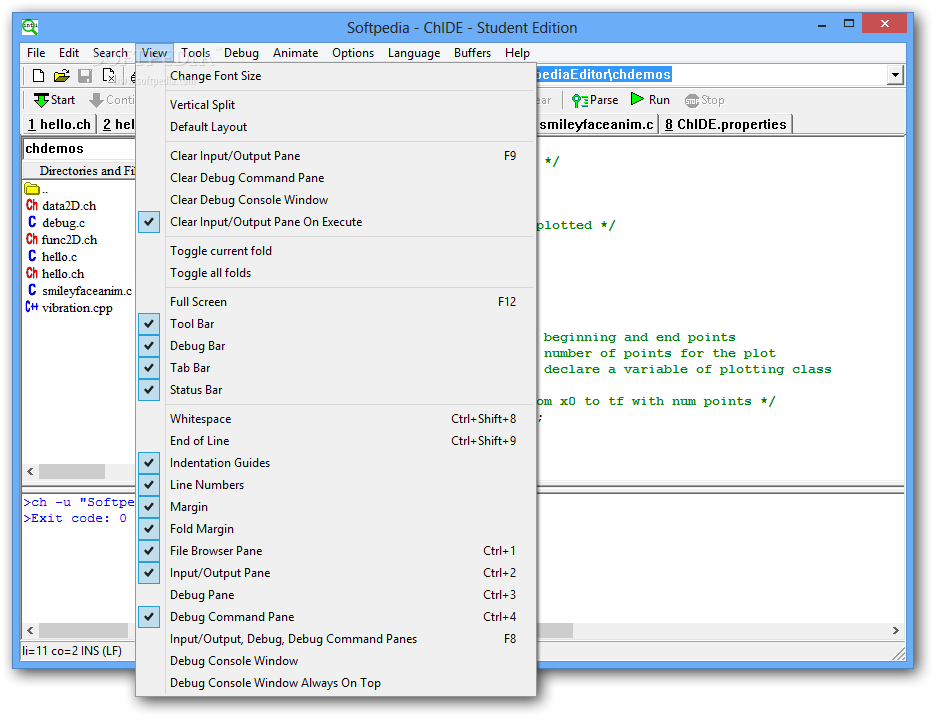Choose Change Font Size

336,76
